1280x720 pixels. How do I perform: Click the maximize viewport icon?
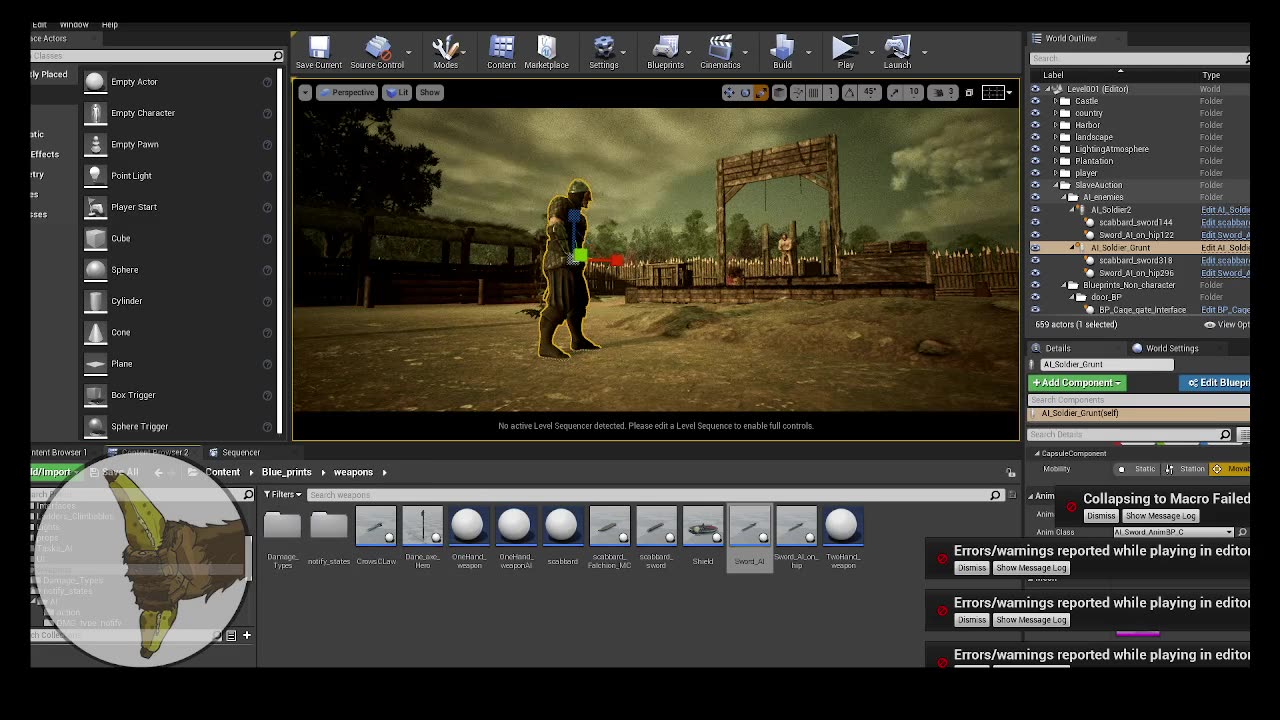[969, 93]
